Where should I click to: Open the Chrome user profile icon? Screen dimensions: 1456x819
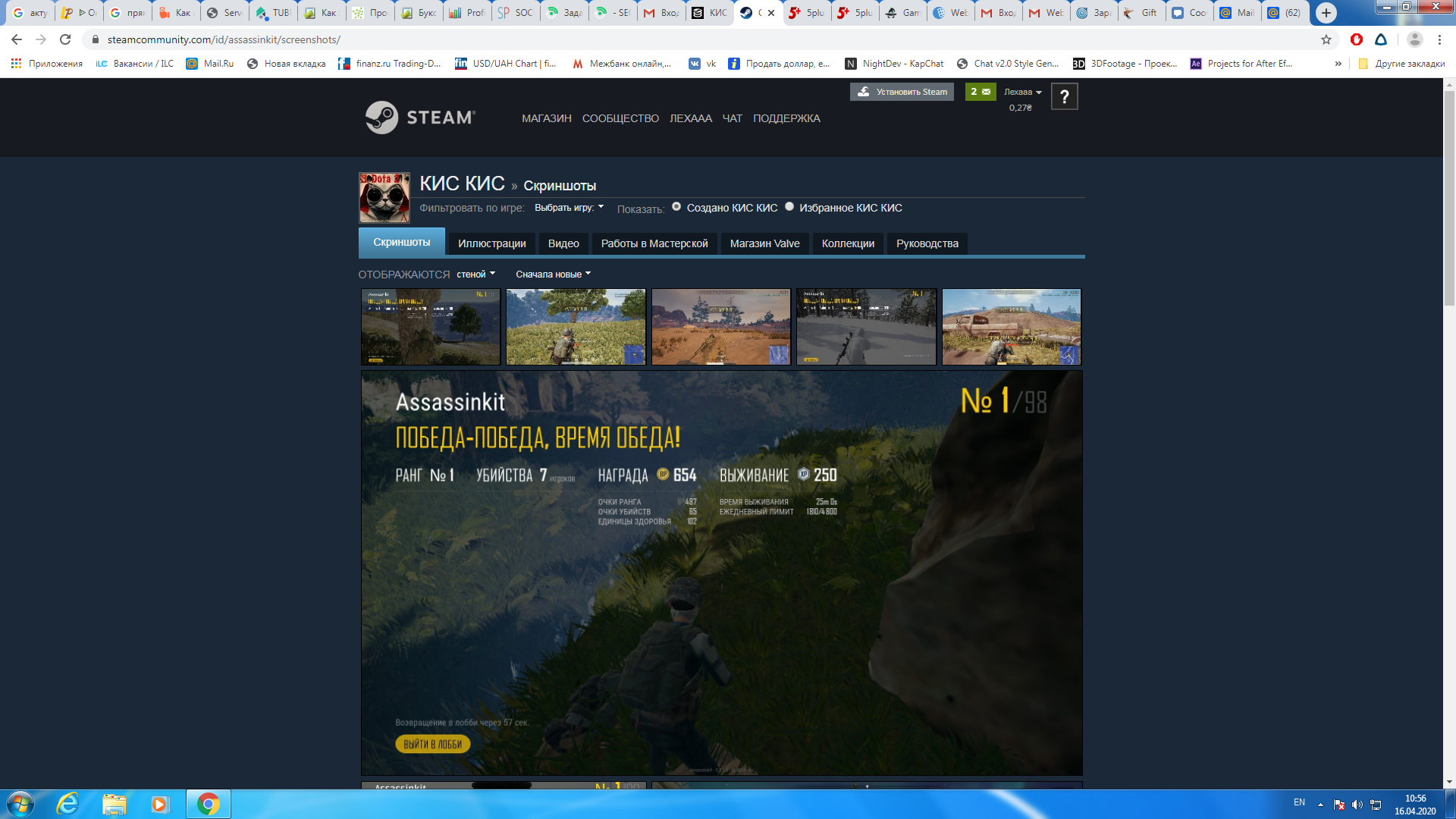(1414, 39)
